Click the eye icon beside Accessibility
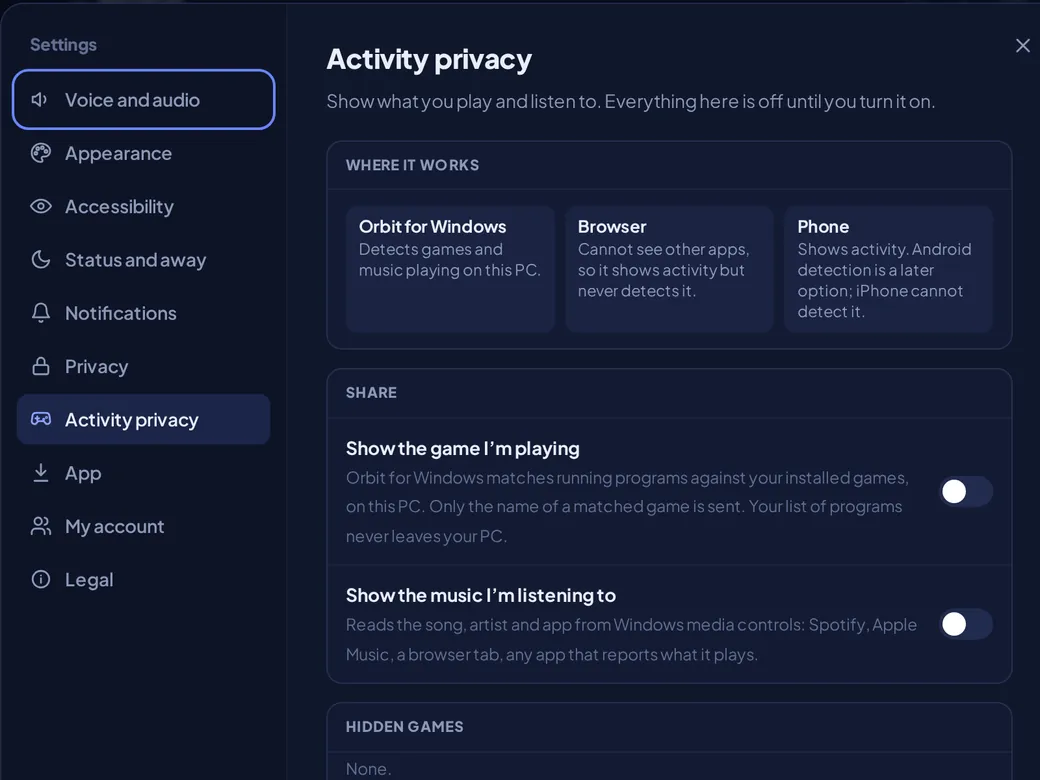The image size is (1040, 780). point(40,206)
